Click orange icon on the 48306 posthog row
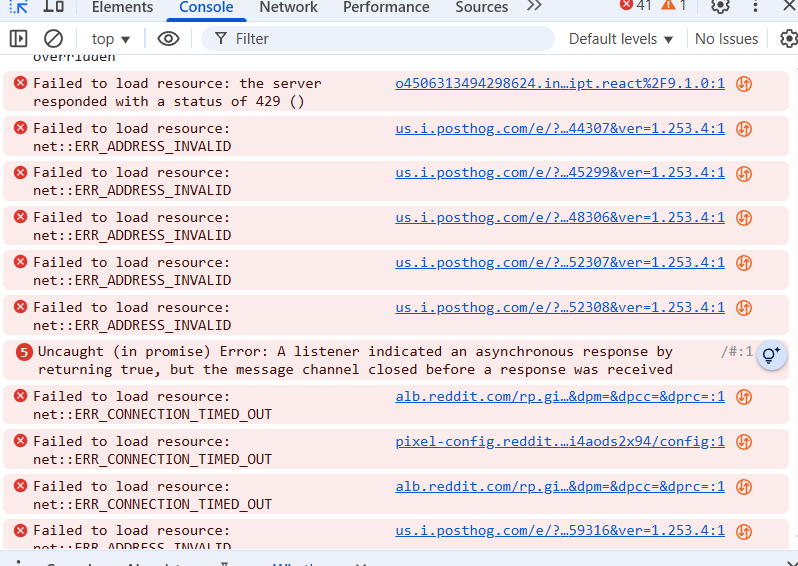This screenshot has height=566, width=798. [744, 218]
